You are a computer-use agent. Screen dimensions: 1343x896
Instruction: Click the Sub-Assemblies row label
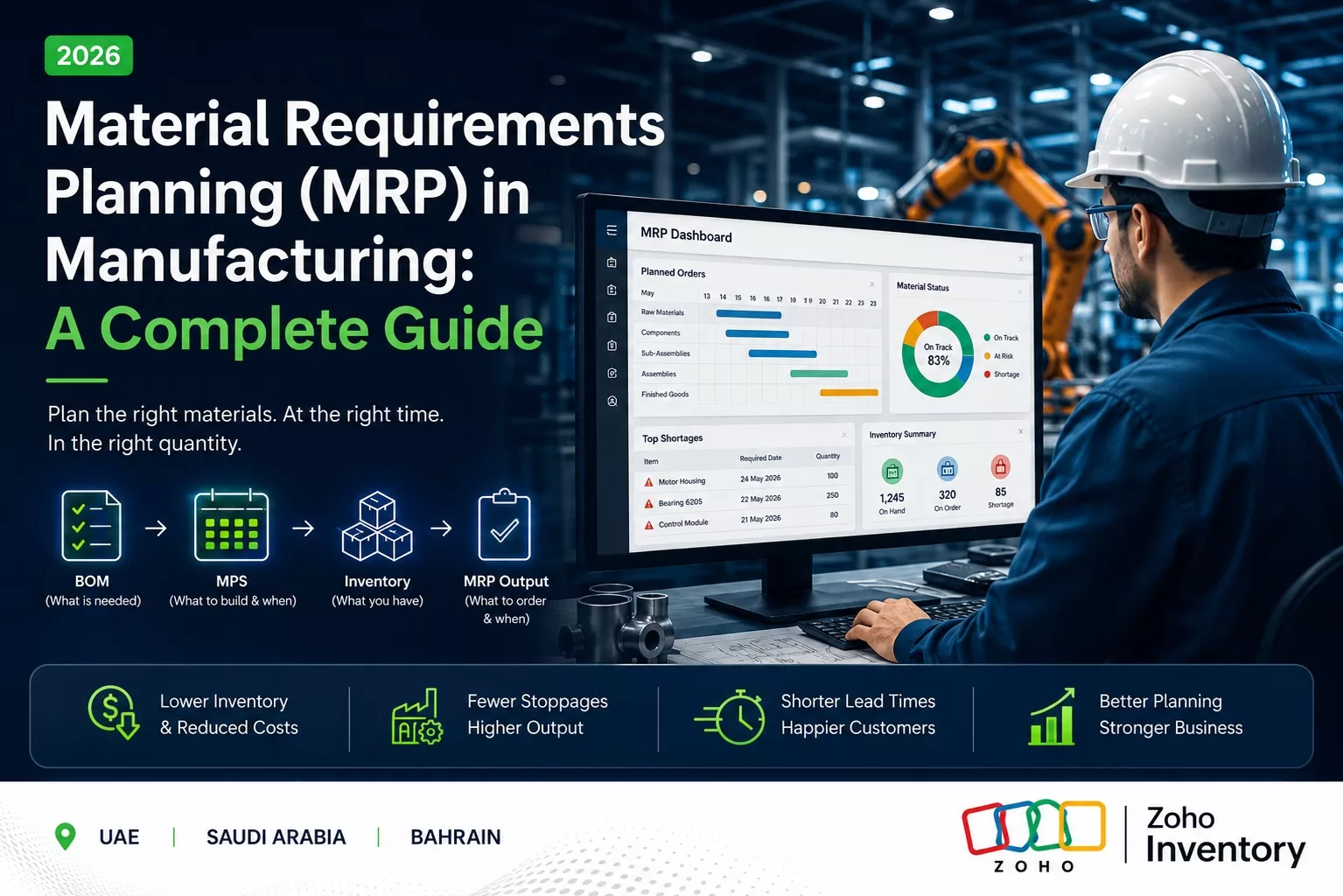tap(665, 353)
